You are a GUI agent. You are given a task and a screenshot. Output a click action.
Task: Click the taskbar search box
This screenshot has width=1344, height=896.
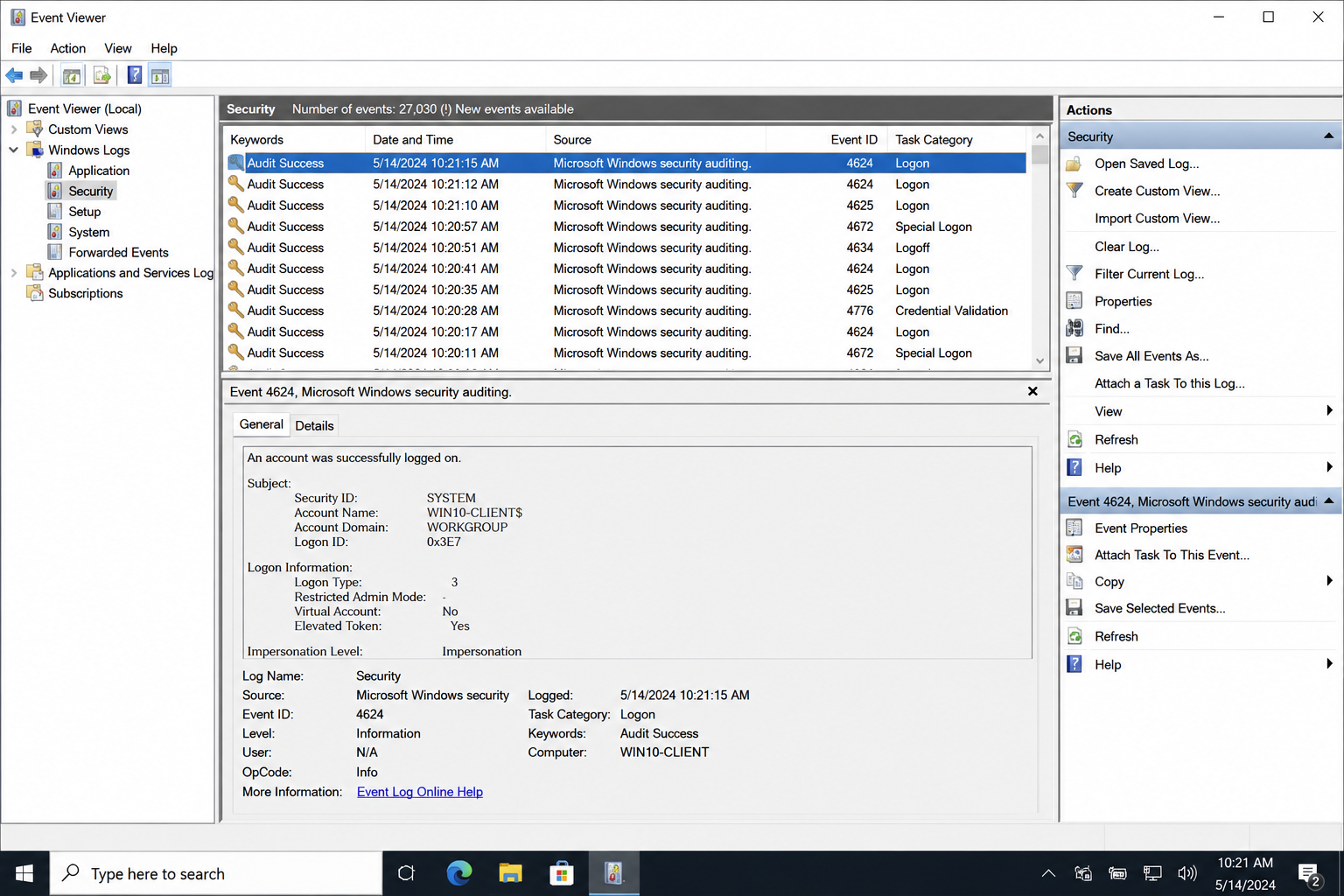coord(215,873)
